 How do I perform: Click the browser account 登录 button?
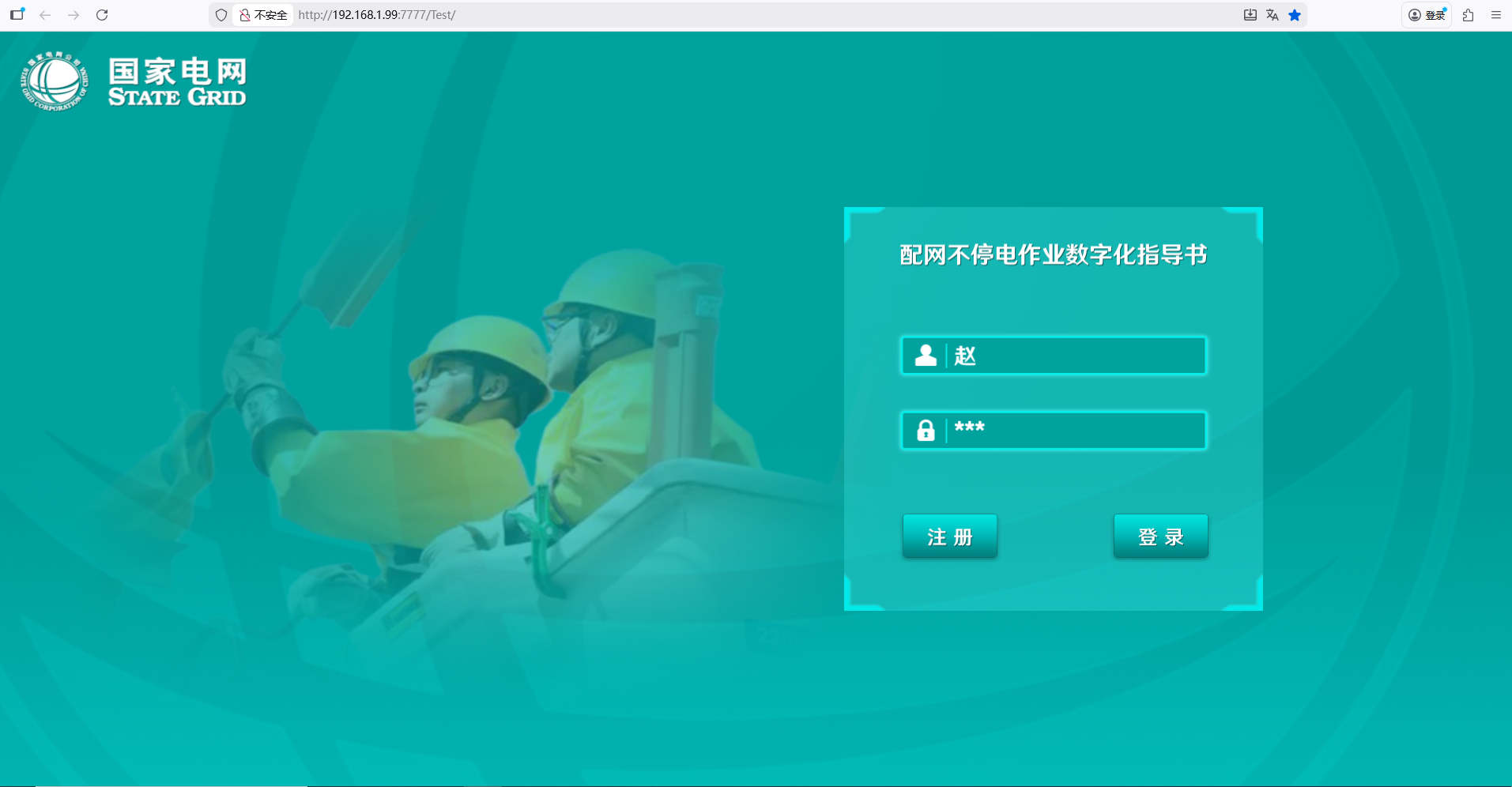click(x=1427, y=15)
